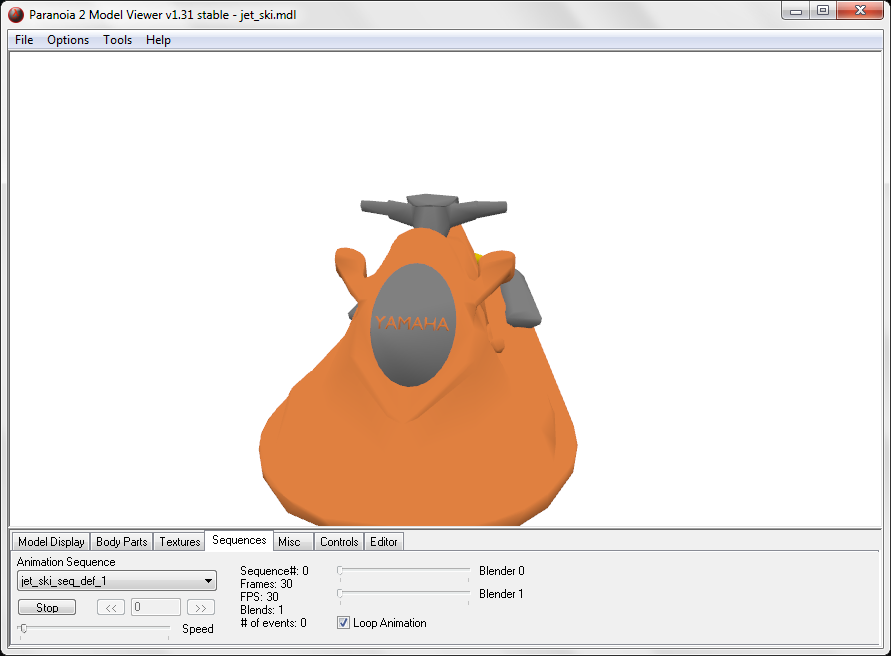Open the Editor tab
The width and height of the screenshot is (891, 656).
pos(384,542)
